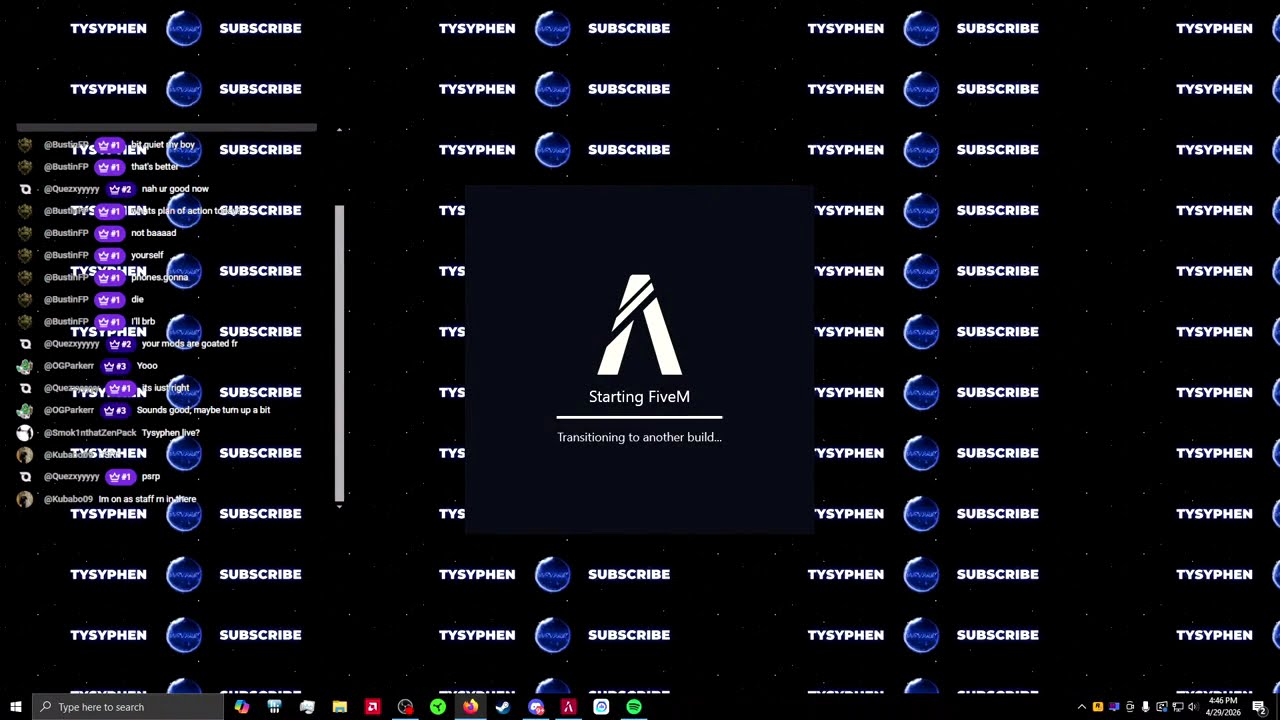Click 'Transitioning to another build...' status text

click(x=639, y=437)
